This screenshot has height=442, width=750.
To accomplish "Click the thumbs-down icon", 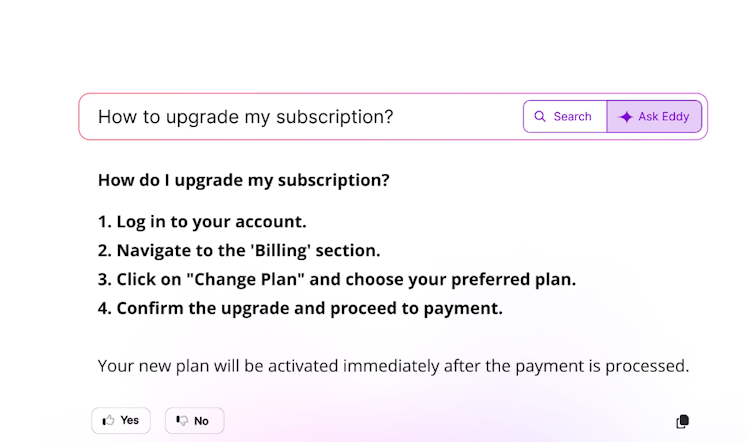I will point(182,421).
